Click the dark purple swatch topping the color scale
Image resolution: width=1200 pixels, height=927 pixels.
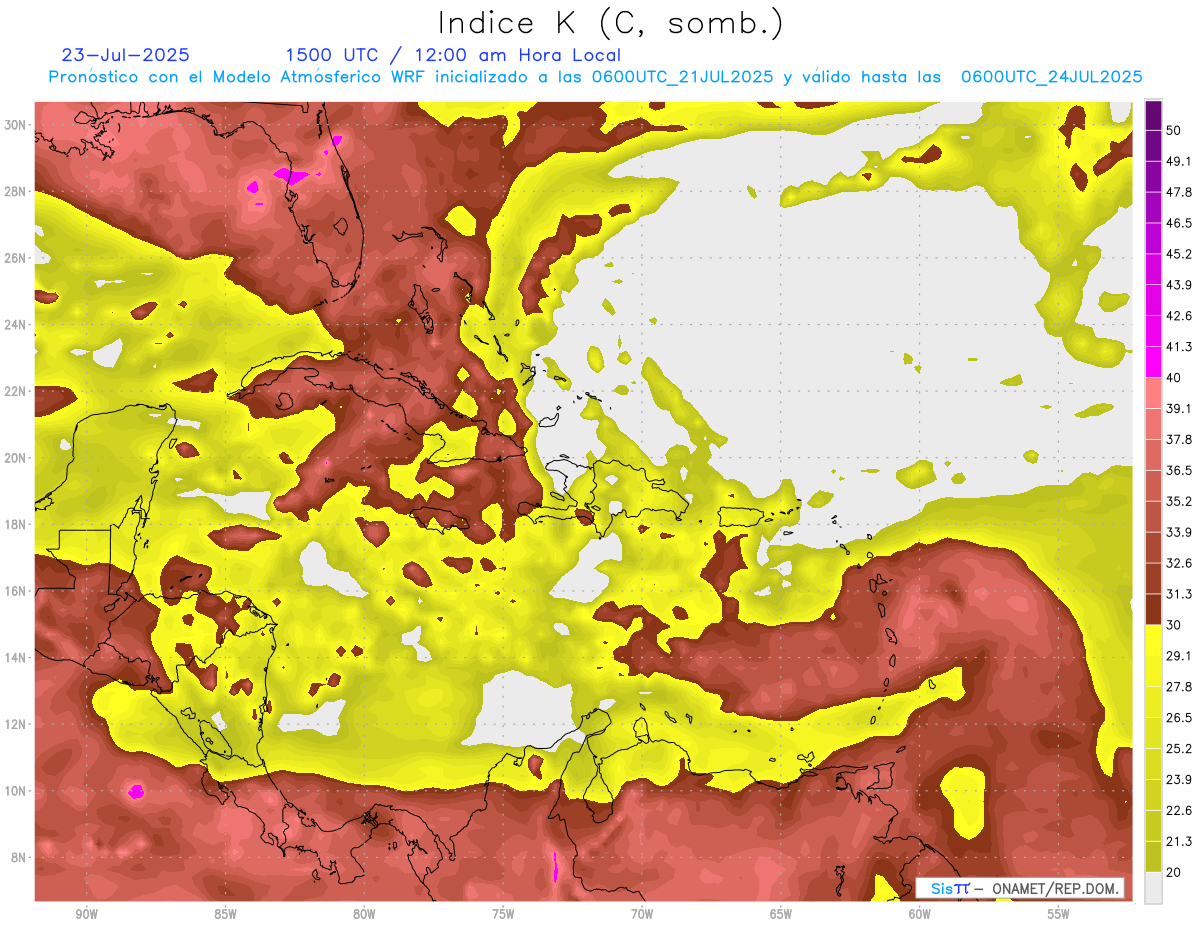tap(1153, 117)
